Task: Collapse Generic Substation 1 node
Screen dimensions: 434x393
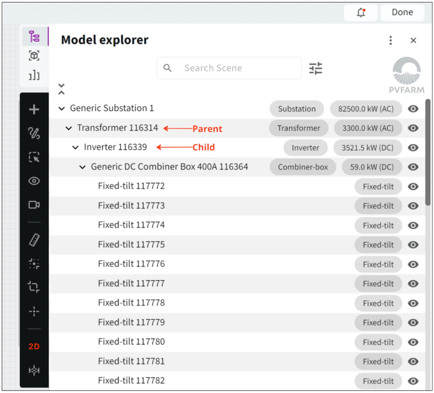Action: point(62,108)
